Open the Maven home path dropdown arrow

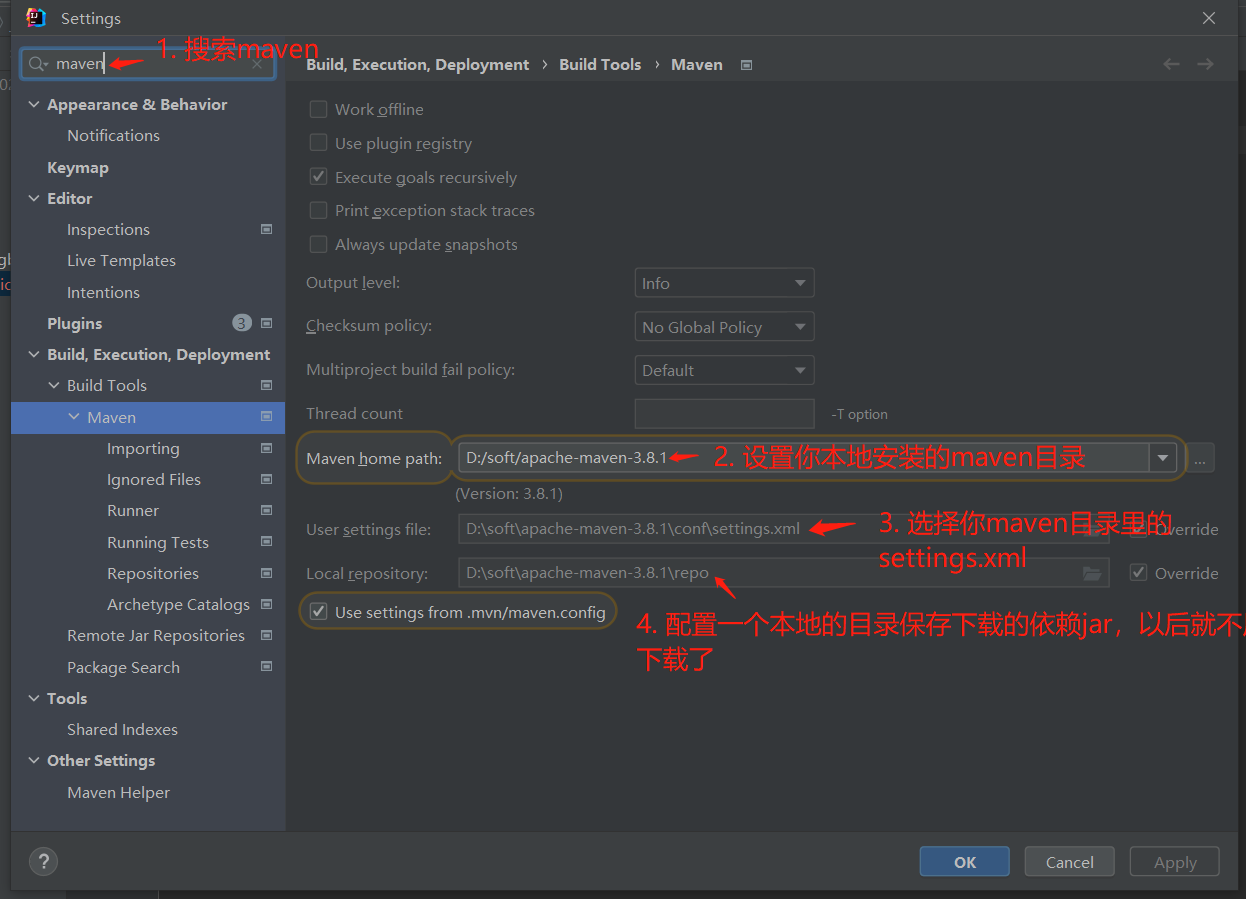(1162, 458)
